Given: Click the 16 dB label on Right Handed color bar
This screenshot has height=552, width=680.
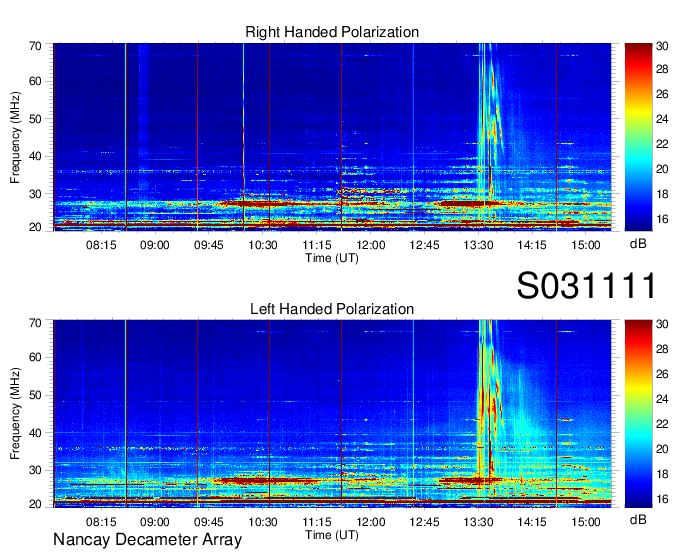Looking at the screenshot, I should tap(662, 219).
